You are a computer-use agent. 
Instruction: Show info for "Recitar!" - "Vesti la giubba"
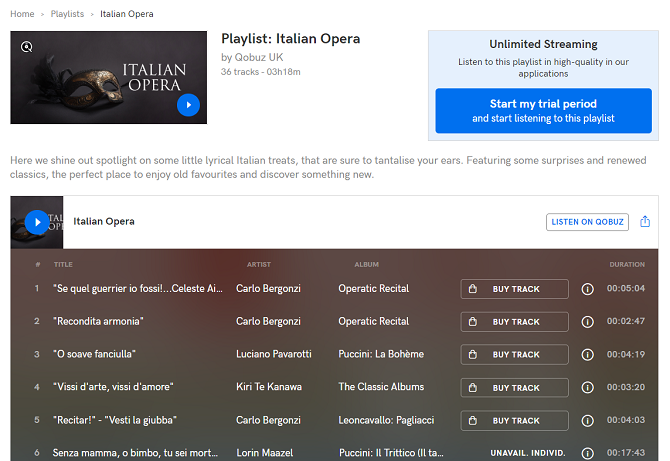tap(587, 421)
